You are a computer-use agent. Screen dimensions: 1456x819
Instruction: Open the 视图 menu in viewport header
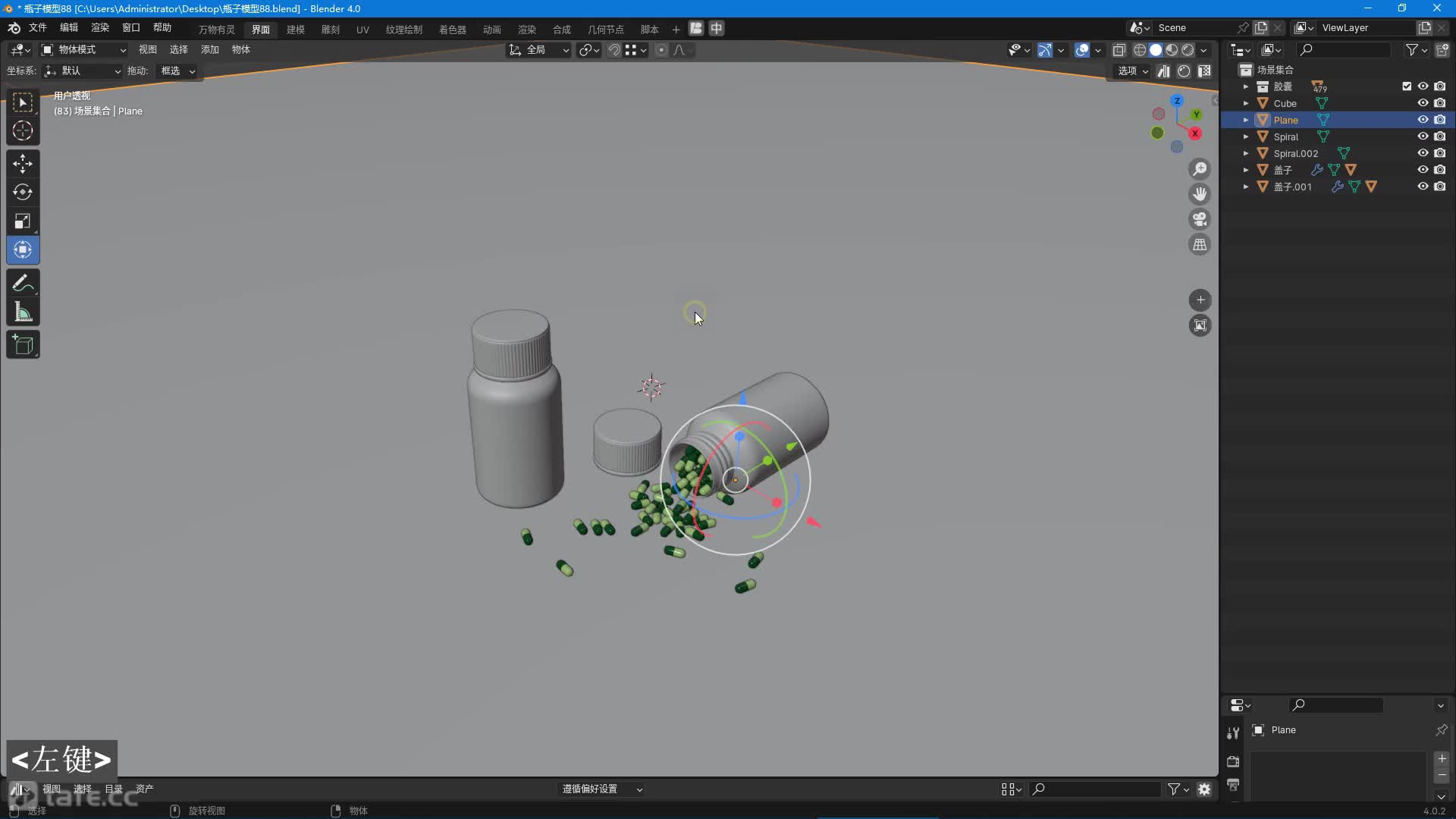tap(148, 50)
